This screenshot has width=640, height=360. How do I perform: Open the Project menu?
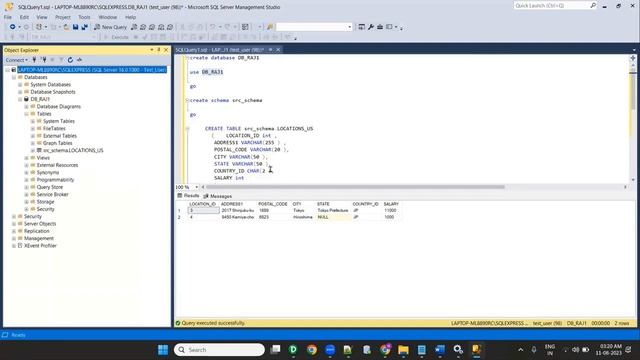(62, 17)
